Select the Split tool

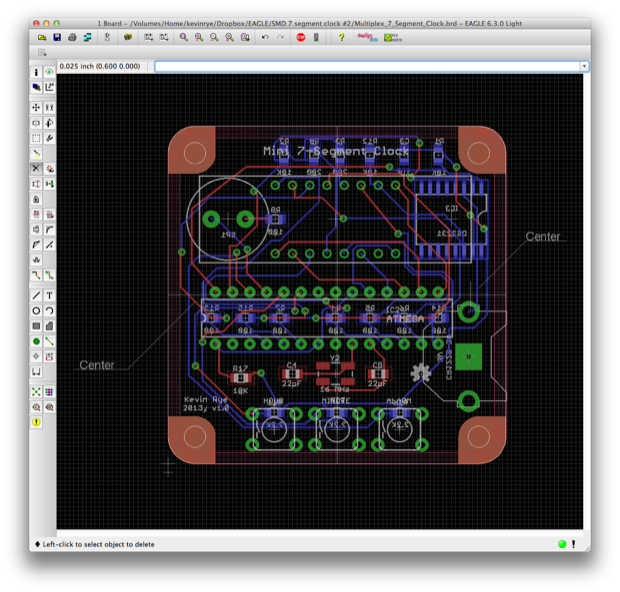coord(36,245)
